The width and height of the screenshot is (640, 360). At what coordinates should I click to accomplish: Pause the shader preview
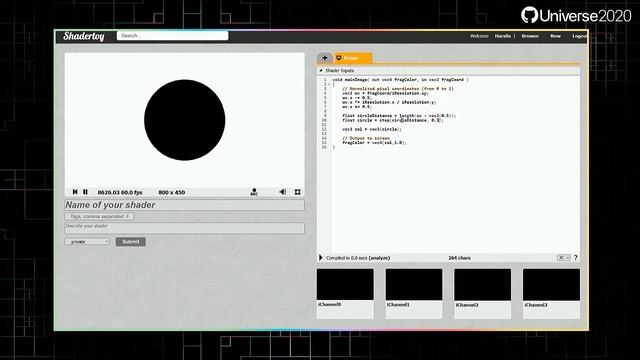point(85,192)
